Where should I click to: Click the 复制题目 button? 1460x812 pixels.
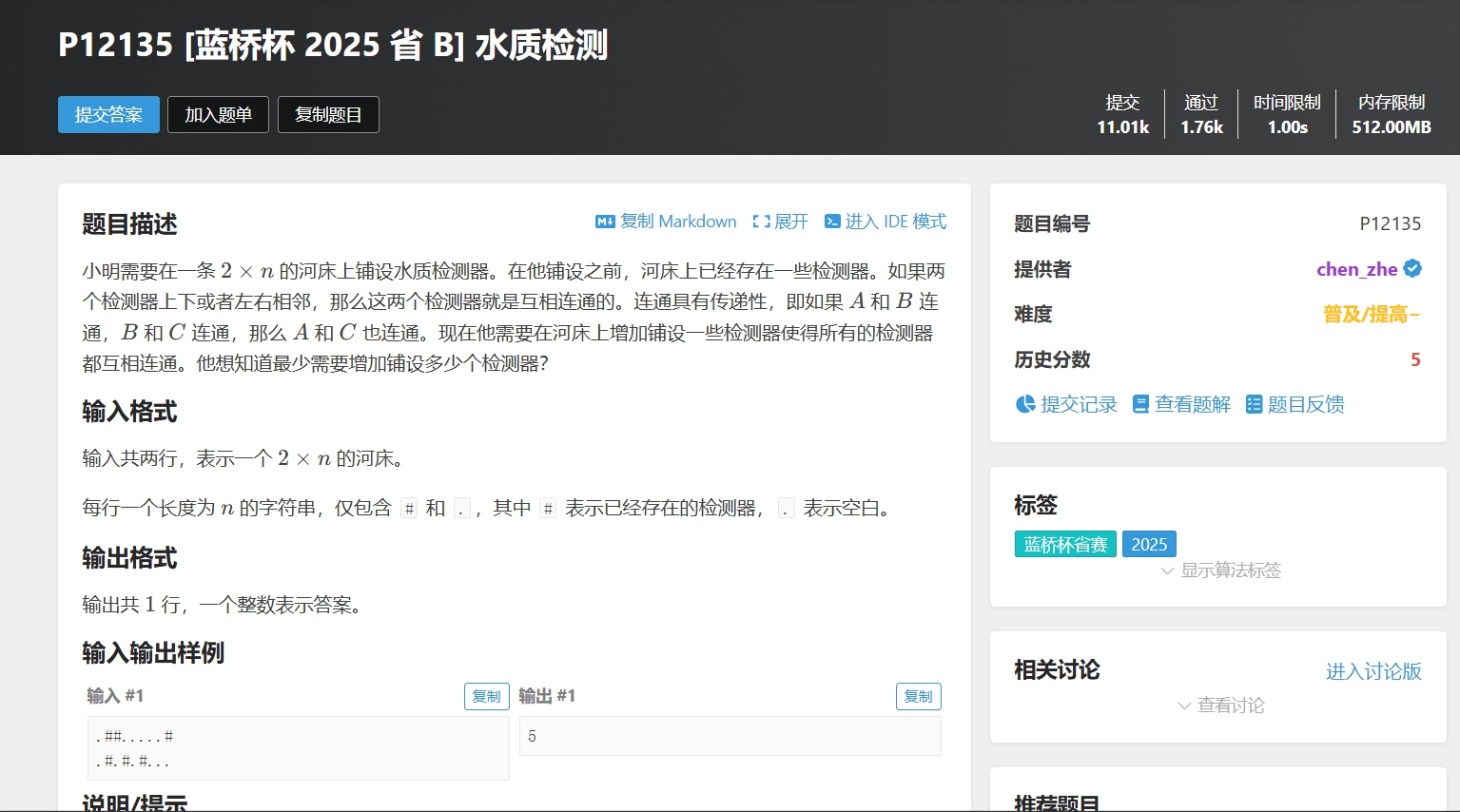328,115
